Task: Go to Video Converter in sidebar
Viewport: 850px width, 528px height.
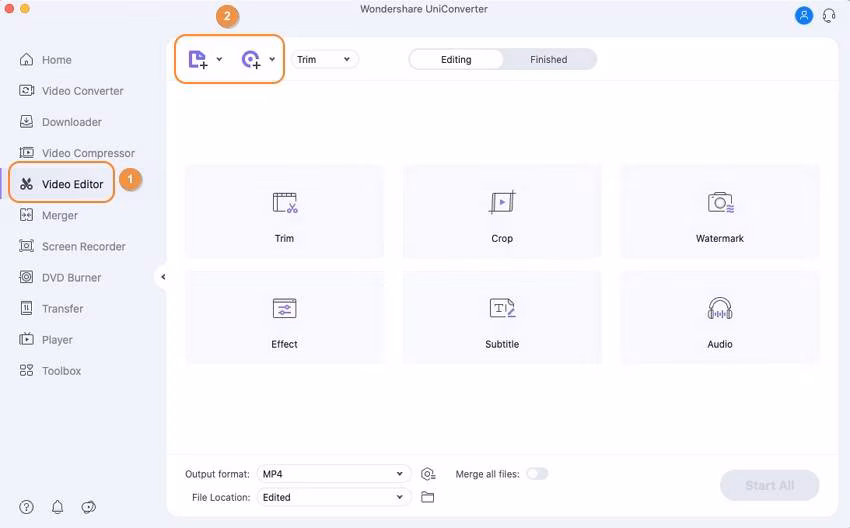Action: coord(82,91)
